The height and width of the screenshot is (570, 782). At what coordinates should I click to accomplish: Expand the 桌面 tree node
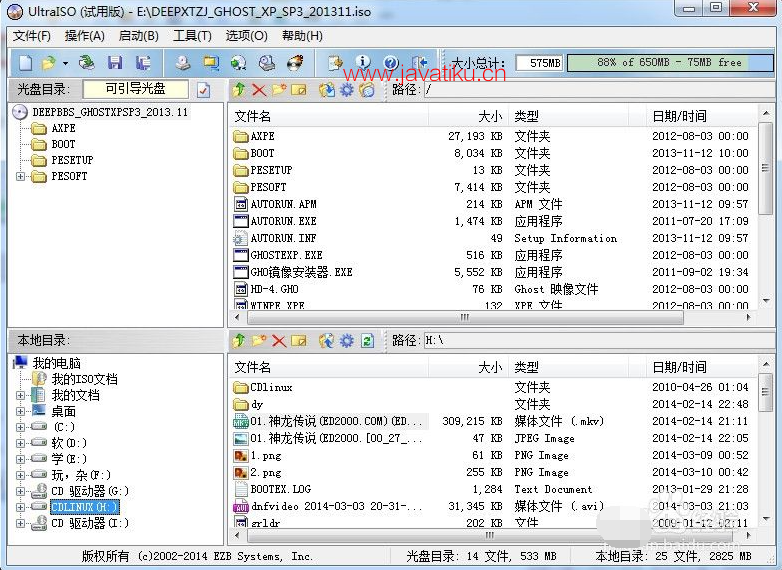click(20, 411)
